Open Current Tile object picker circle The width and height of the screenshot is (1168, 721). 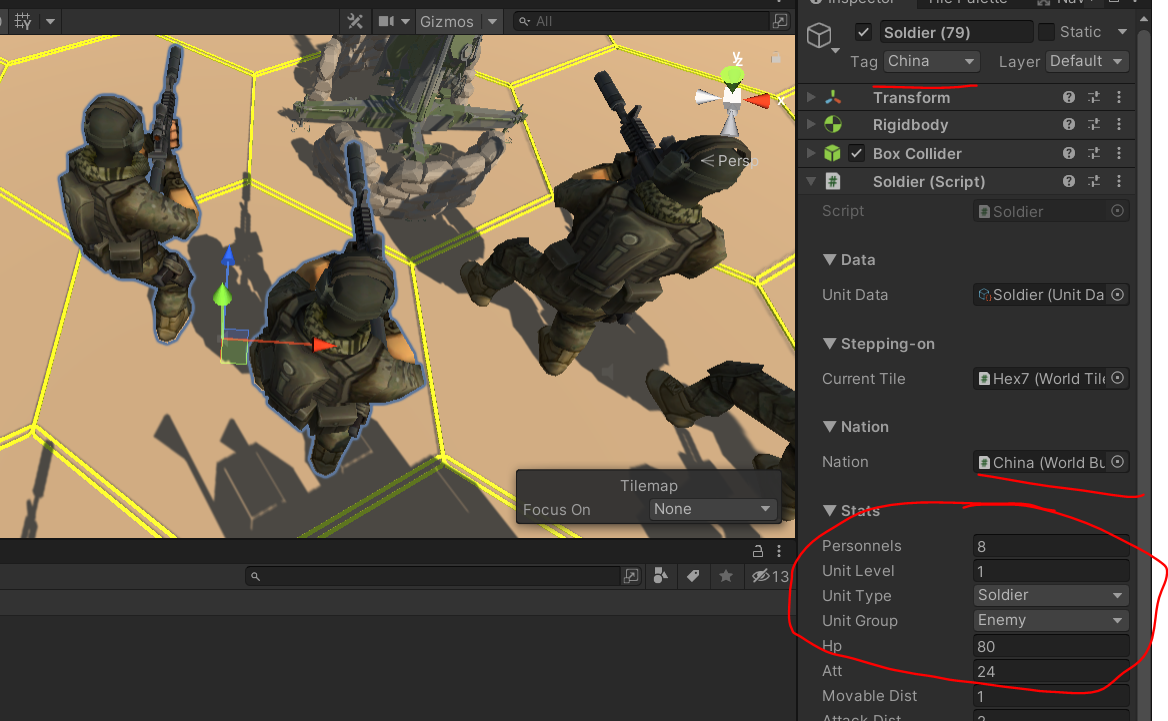pyautogui.click(x=1117, y=378)
